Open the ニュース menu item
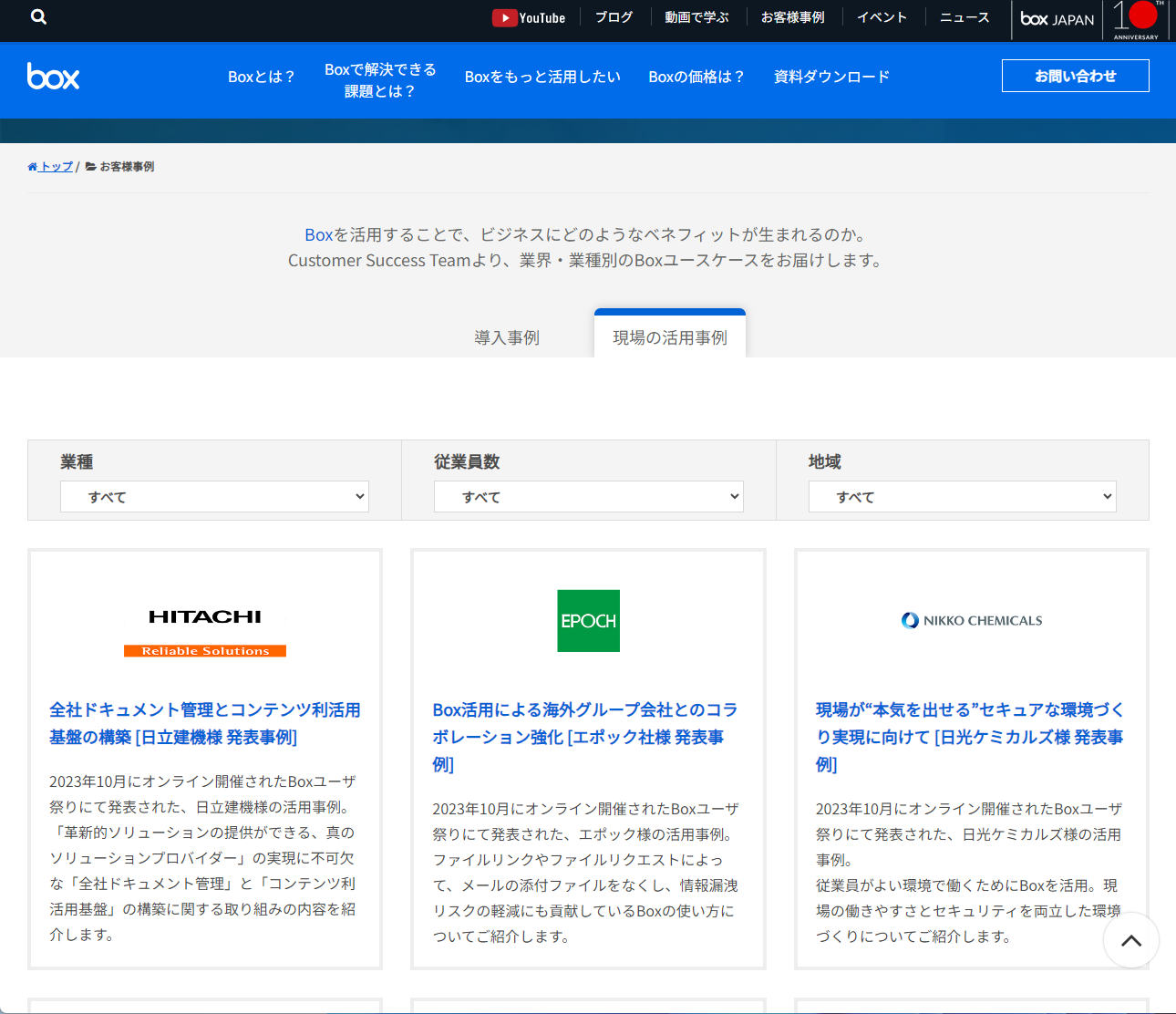Image resolution: width=1176 pixels, height=1014 pixels. pos(965,17)
